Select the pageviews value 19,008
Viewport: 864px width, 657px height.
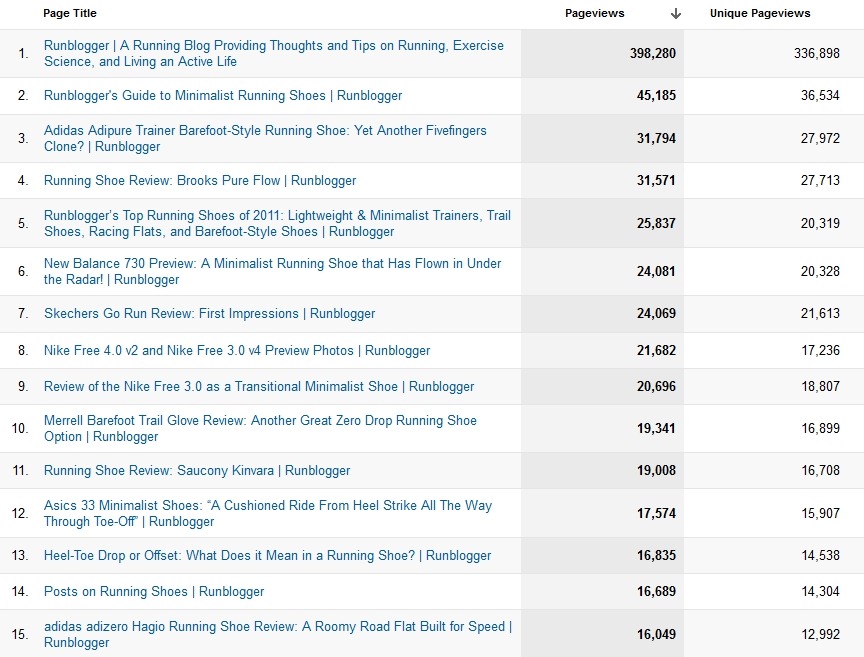pos(656,470)
